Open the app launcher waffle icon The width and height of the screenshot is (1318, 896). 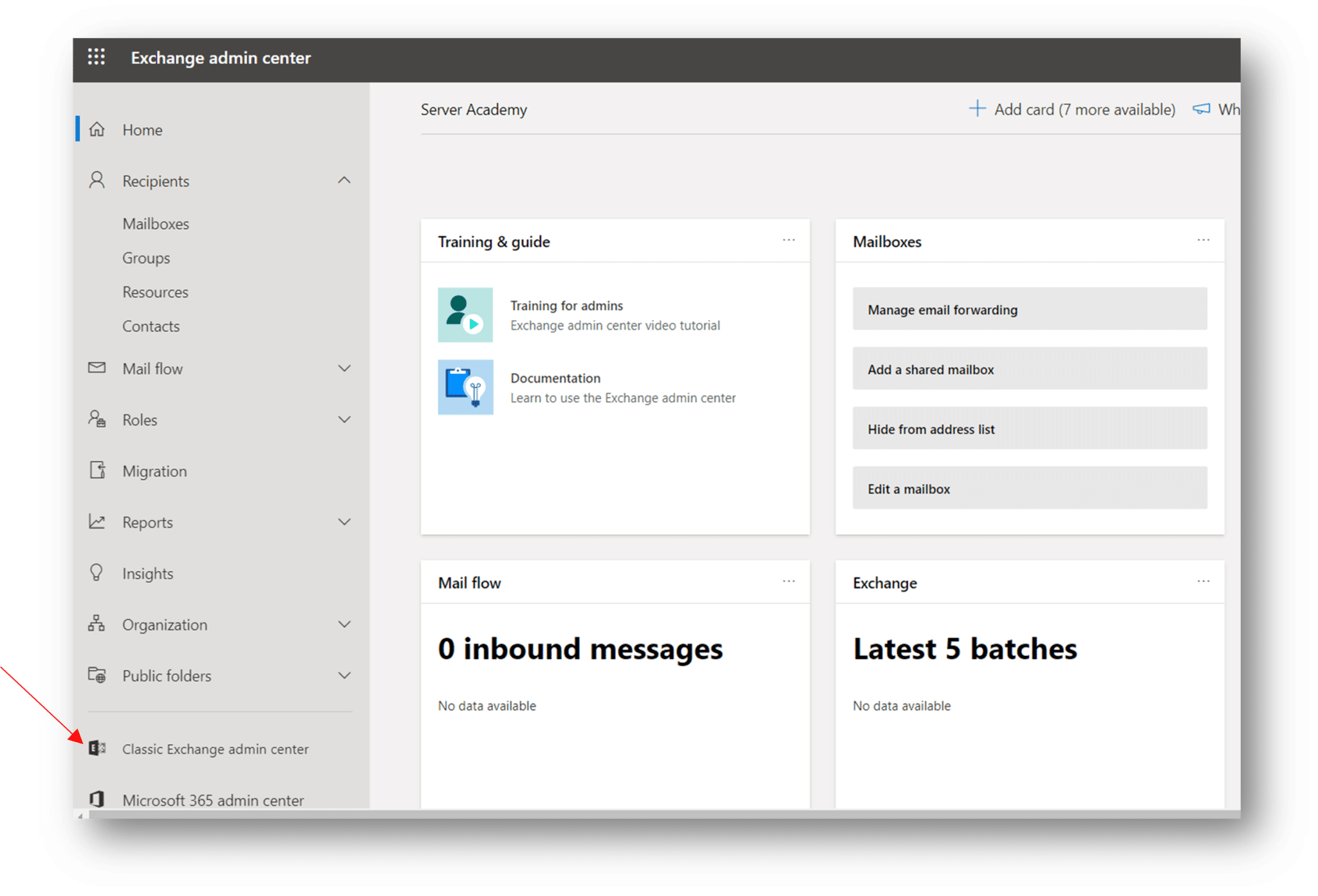click(97, 57)
